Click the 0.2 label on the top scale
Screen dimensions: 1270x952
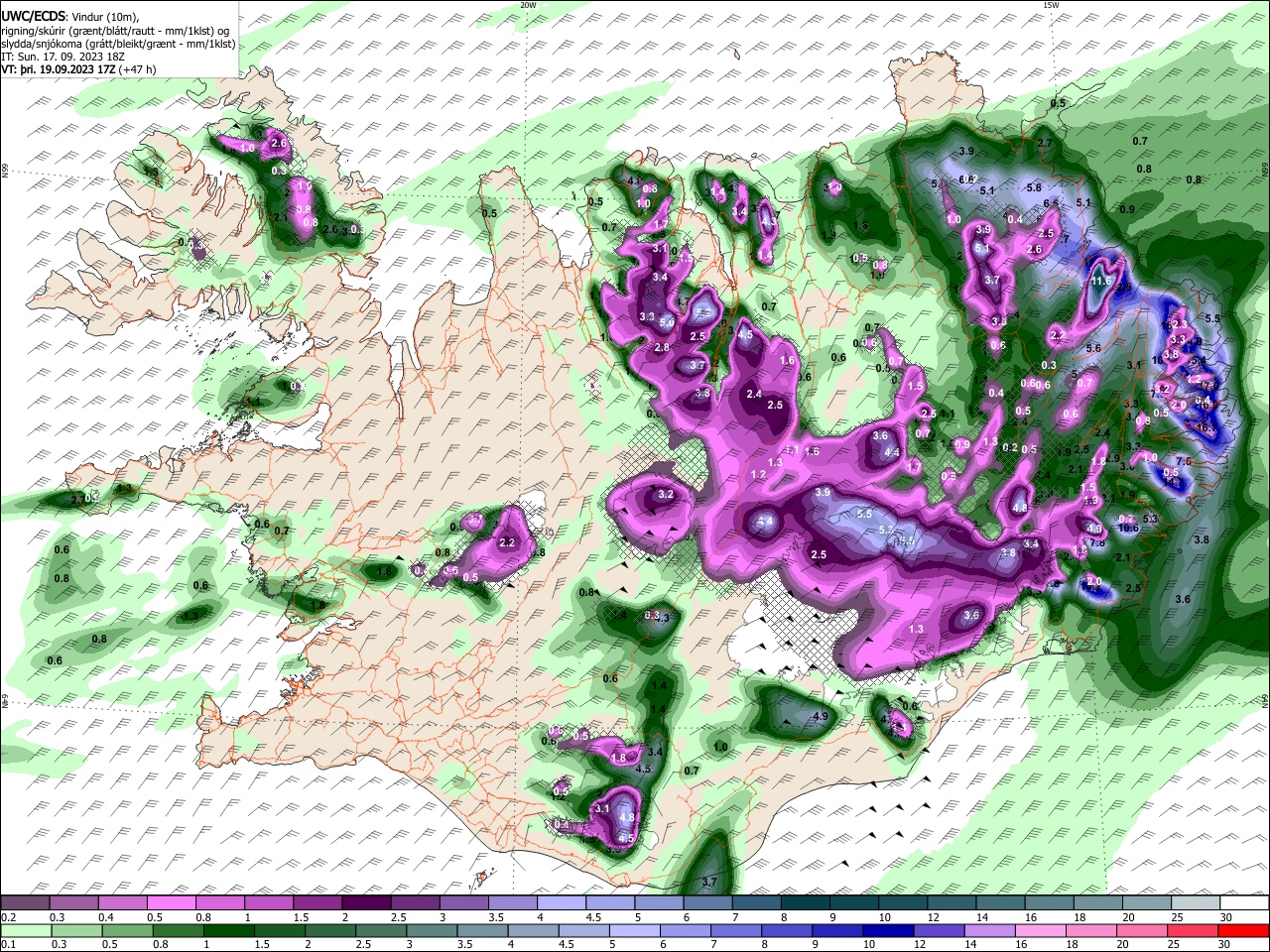click(9, 917)
